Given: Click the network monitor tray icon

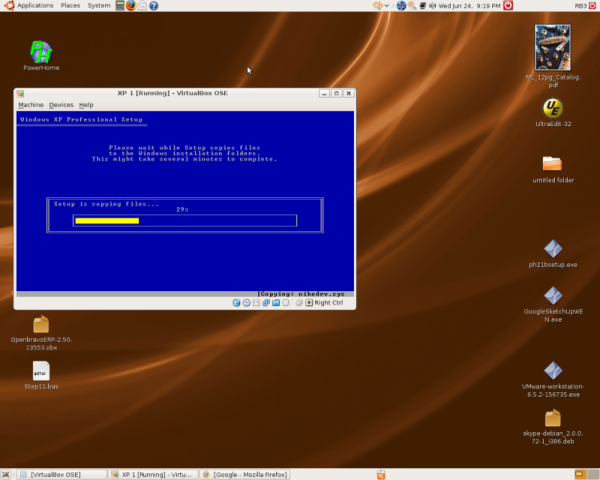Looking at the screenshot, I should (x=423, y=5).
